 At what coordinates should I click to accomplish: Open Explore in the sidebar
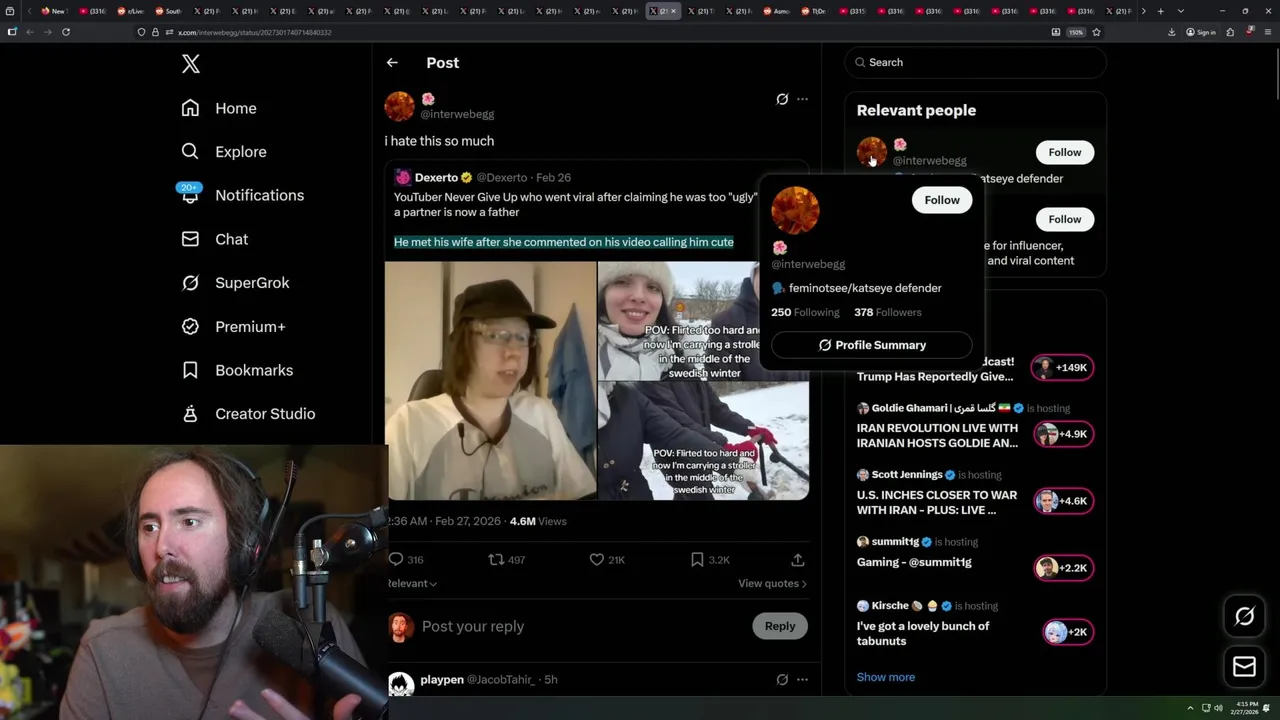click(x=224, y=152)
